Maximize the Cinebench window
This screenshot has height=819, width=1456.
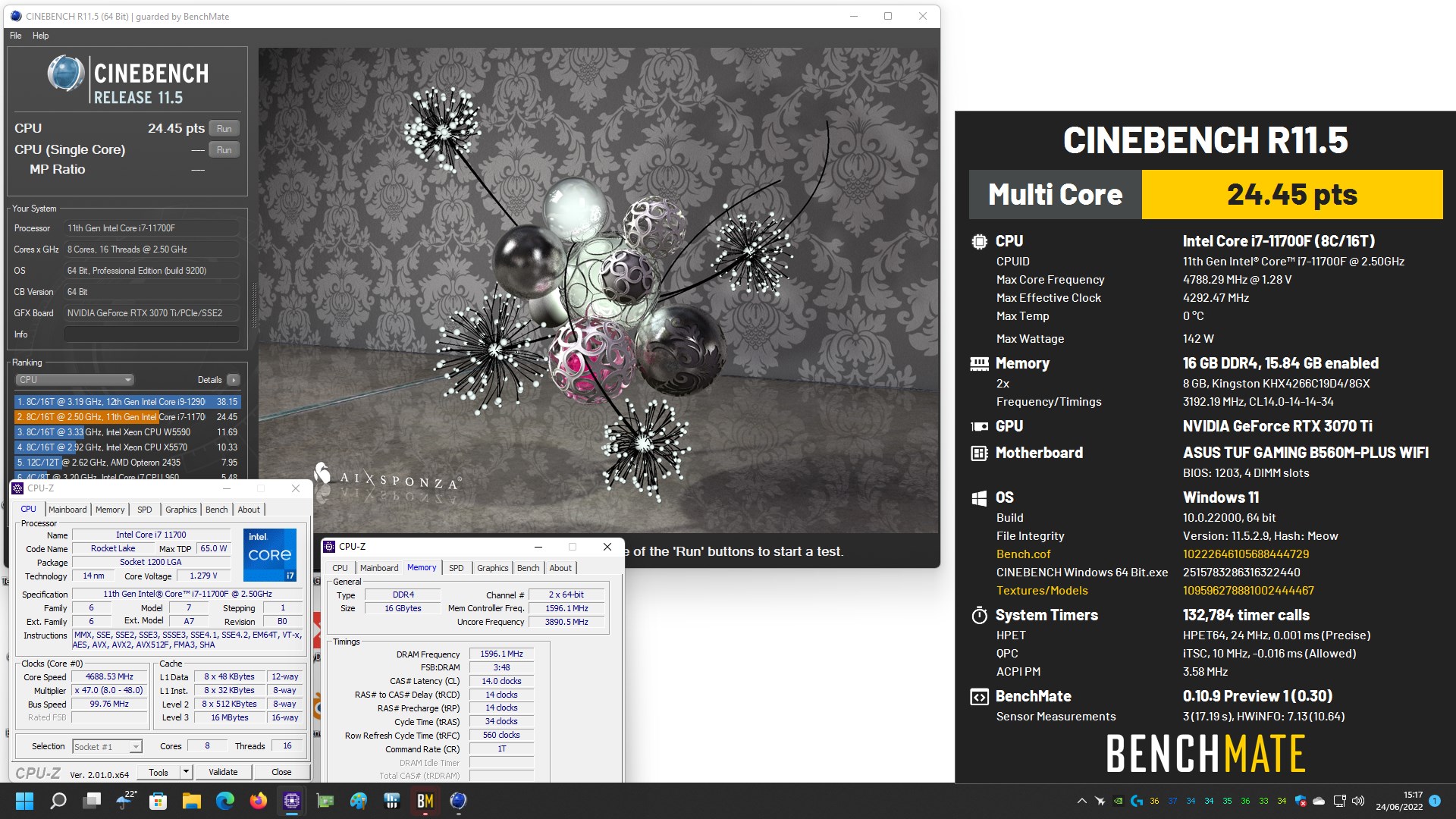click(x=887, y=16)
